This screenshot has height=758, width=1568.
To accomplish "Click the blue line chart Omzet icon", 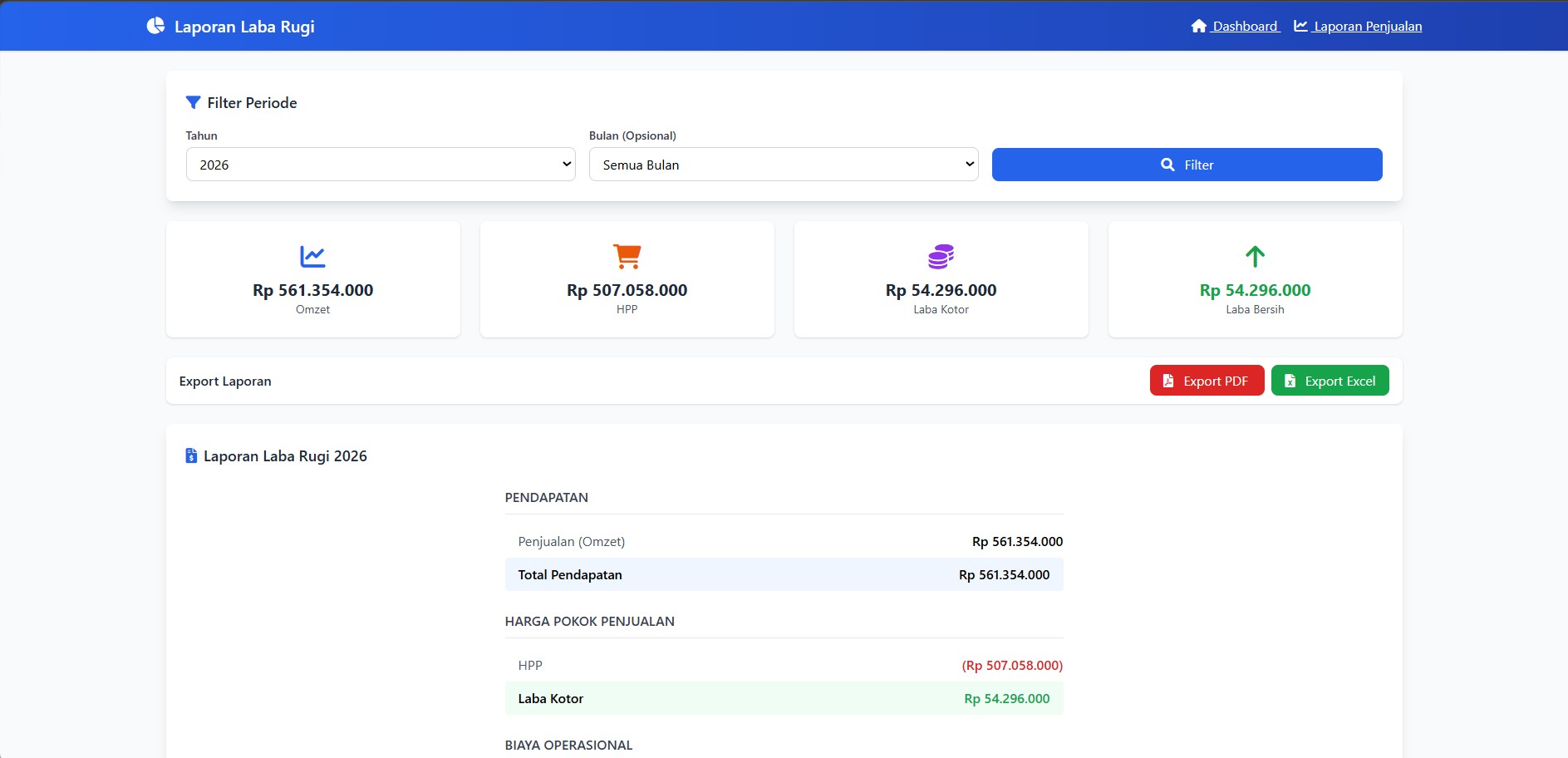I will (312, 256).
